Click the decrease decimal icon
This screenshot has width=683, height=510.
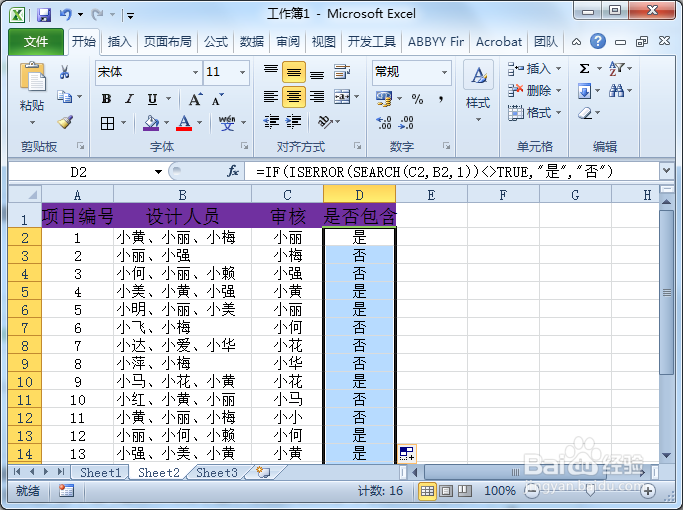[x=406, y=122]
